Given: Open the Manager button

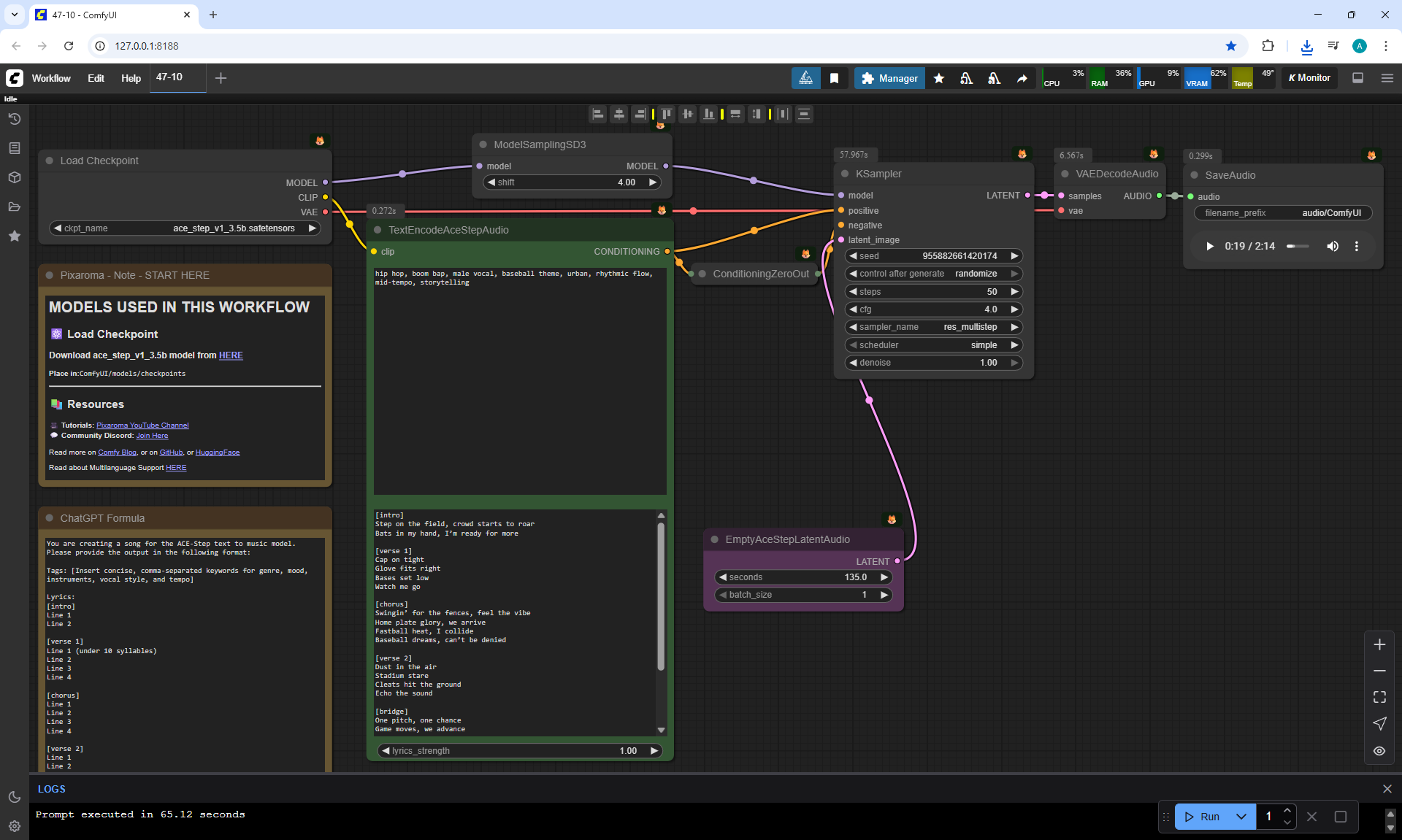Looking at the screenshot, I should point(889,78).
